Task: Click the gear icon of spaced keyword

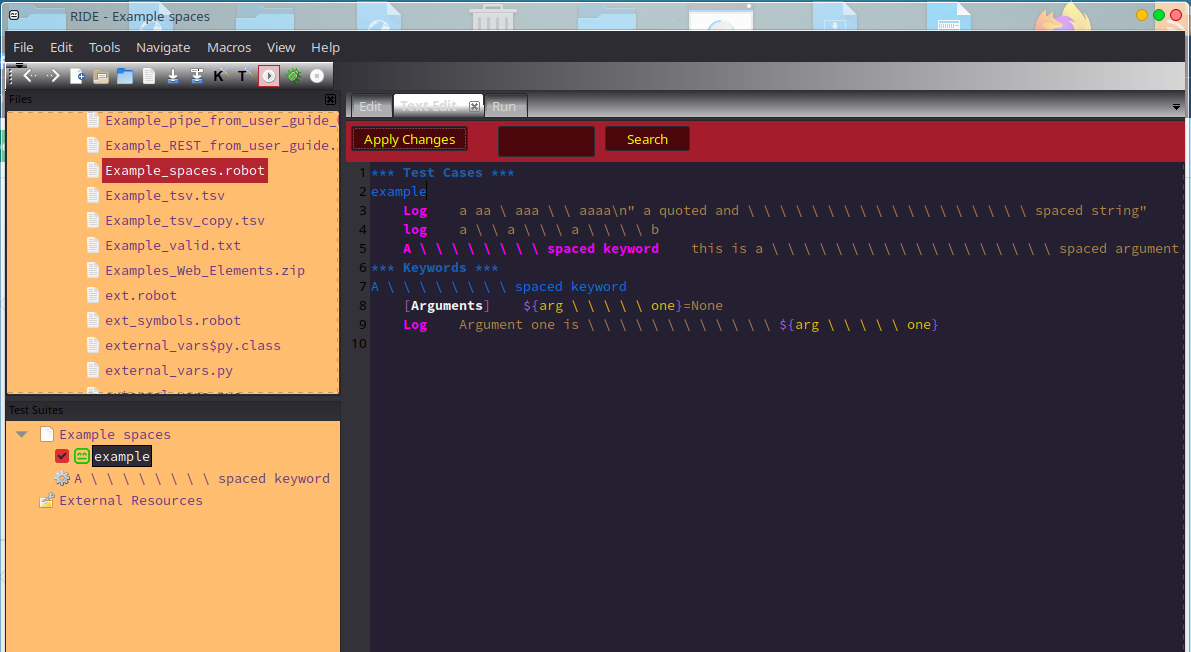Action: pyautogui.click(x=62, y=479)
